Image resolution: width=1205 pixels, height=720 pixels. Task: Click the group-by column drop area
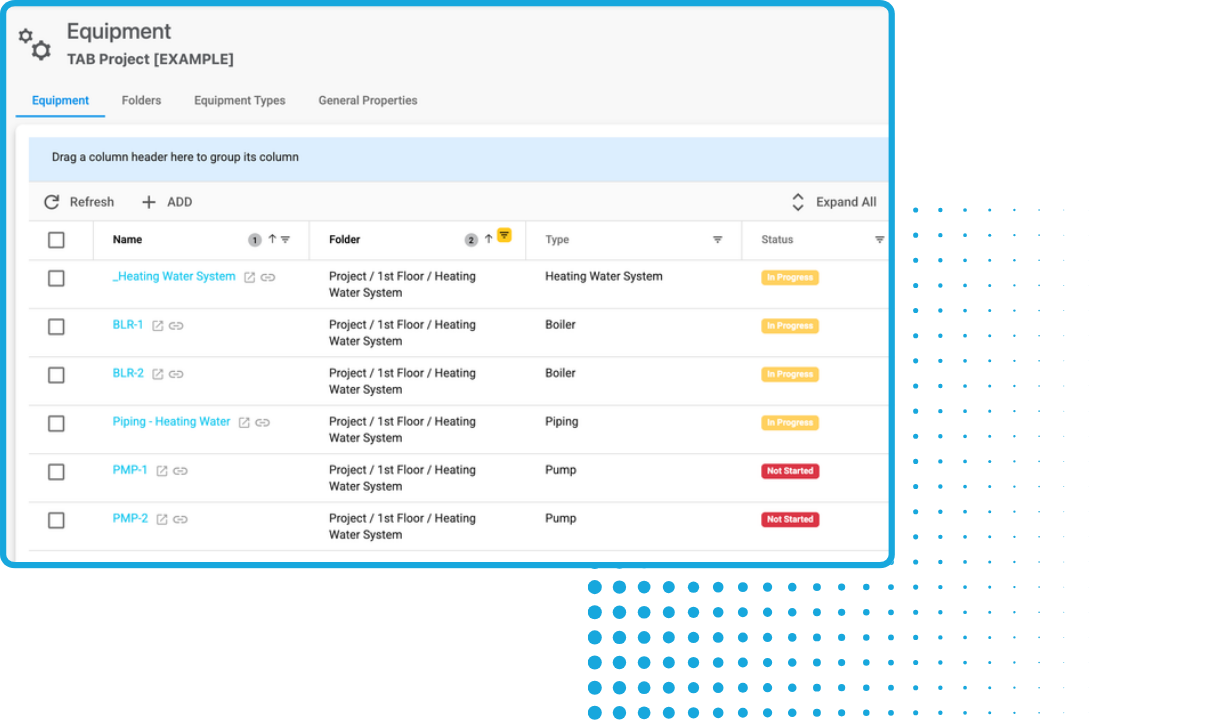coord(458,158)
